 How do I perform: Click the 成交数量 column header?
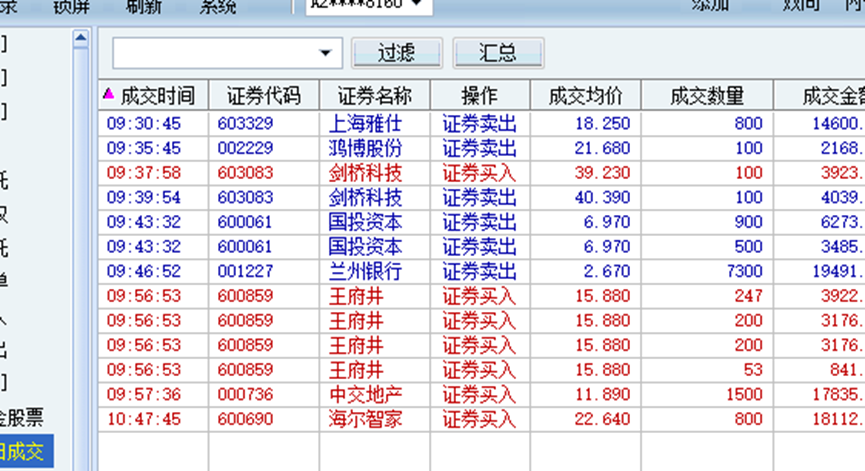point(707,96)
